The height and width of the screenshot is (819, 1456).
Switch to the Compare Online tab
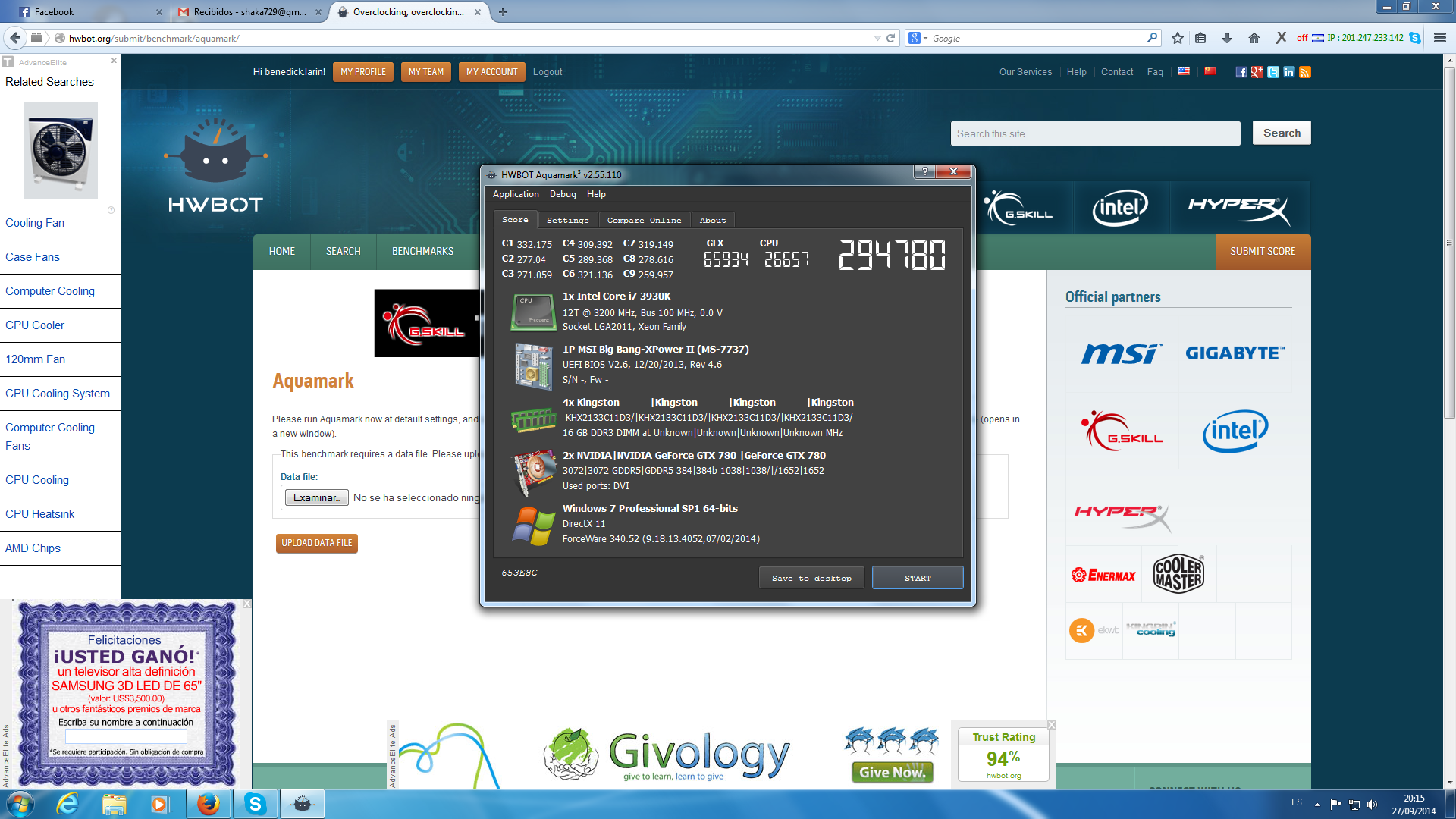[x=644, y=220]
